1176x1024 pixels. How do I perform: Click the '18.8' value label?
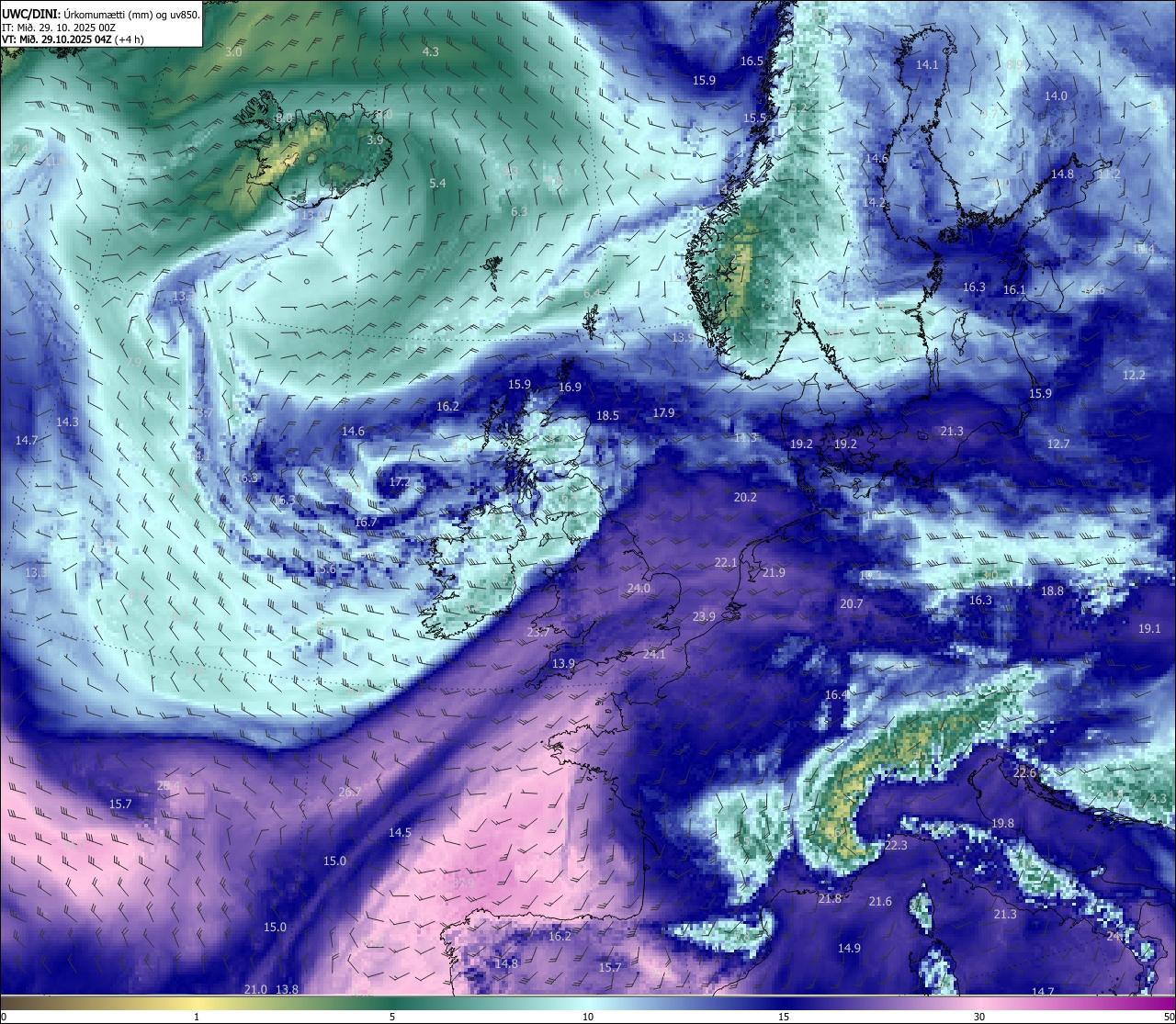1052,591
